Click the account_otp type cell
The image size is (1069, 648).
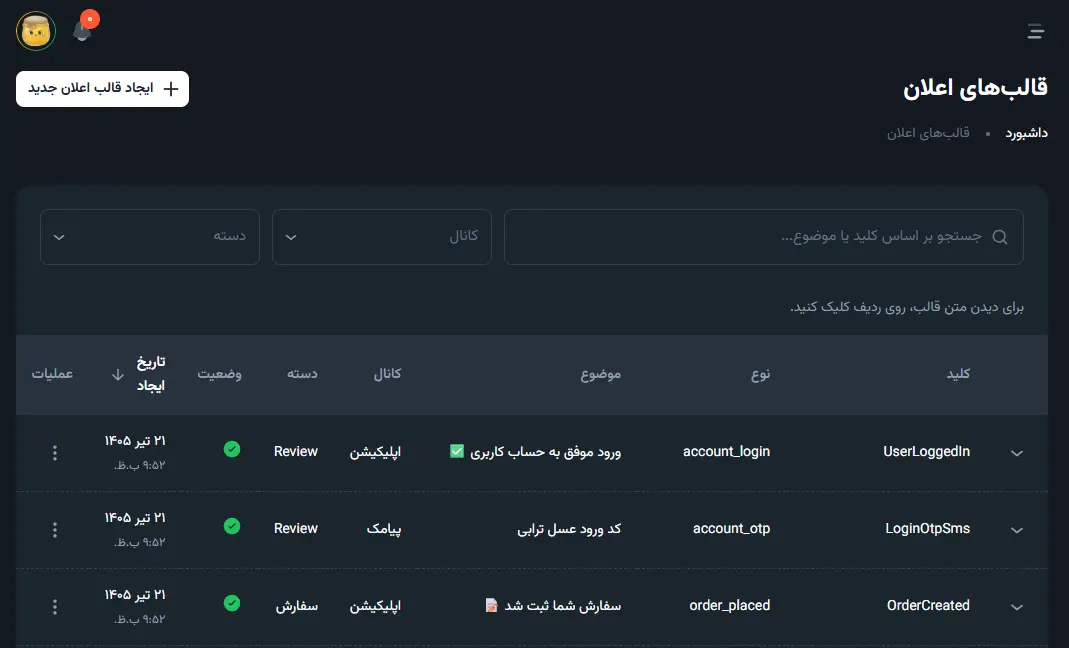731,529
